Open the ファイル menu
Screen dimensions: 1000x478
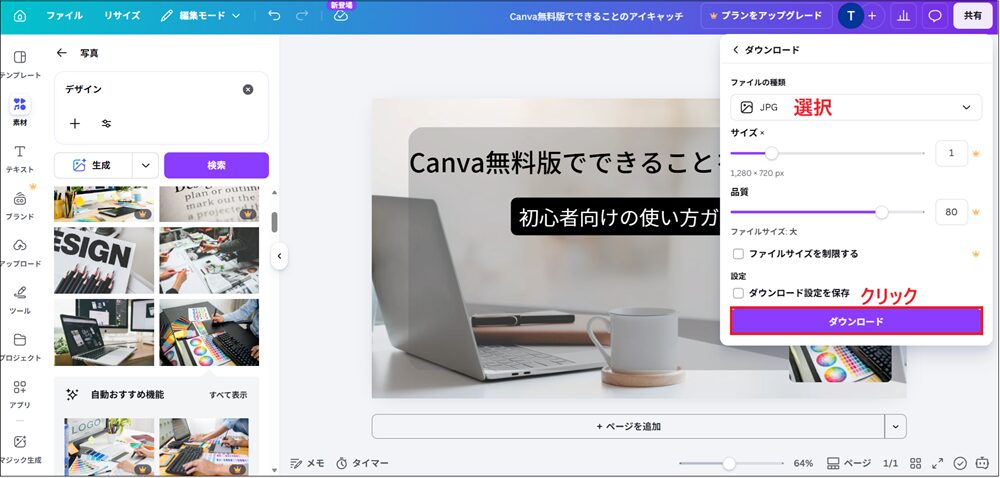(64, 16)
